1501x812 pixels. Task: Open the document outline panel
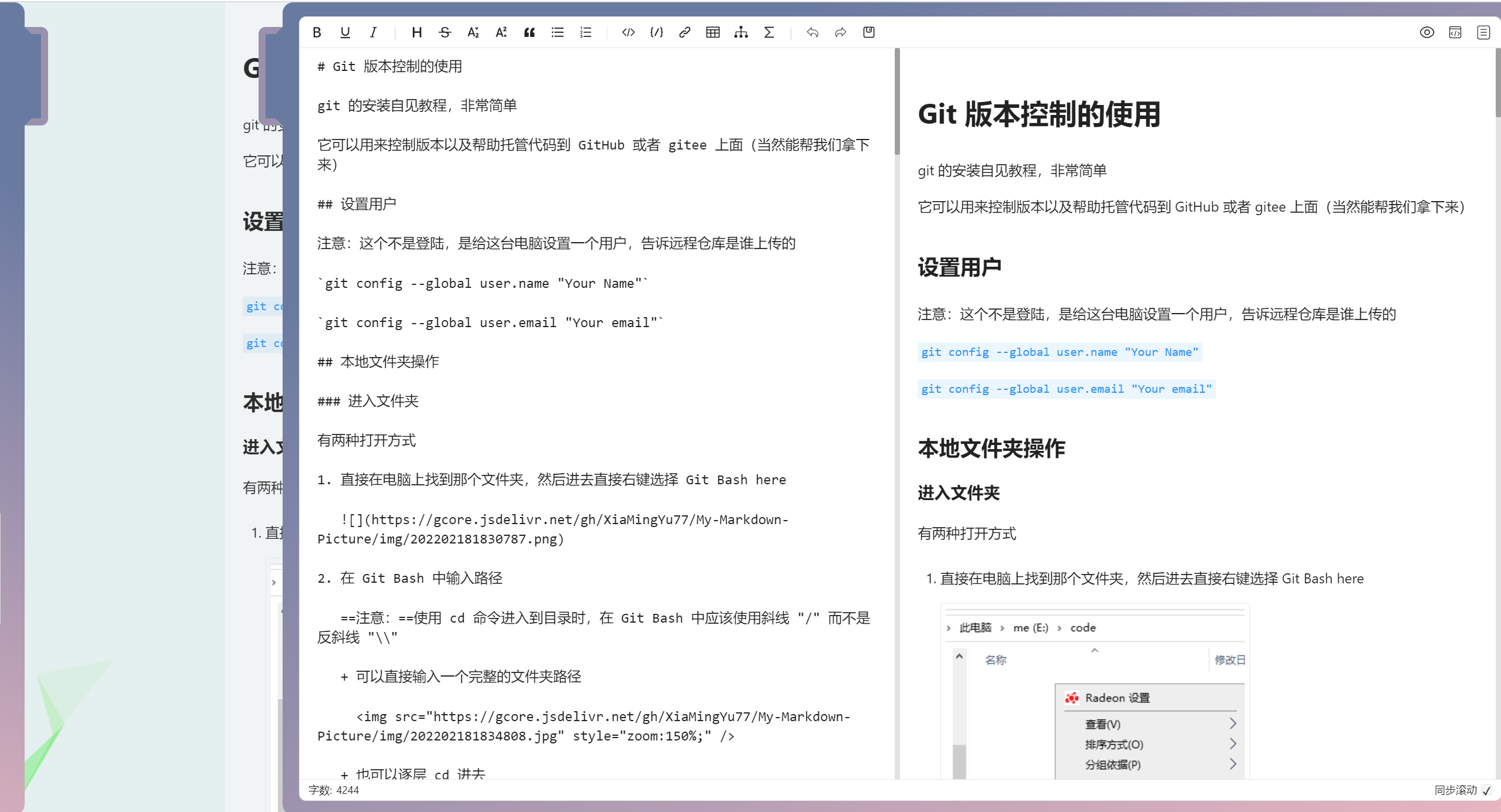click(1483, 32)
